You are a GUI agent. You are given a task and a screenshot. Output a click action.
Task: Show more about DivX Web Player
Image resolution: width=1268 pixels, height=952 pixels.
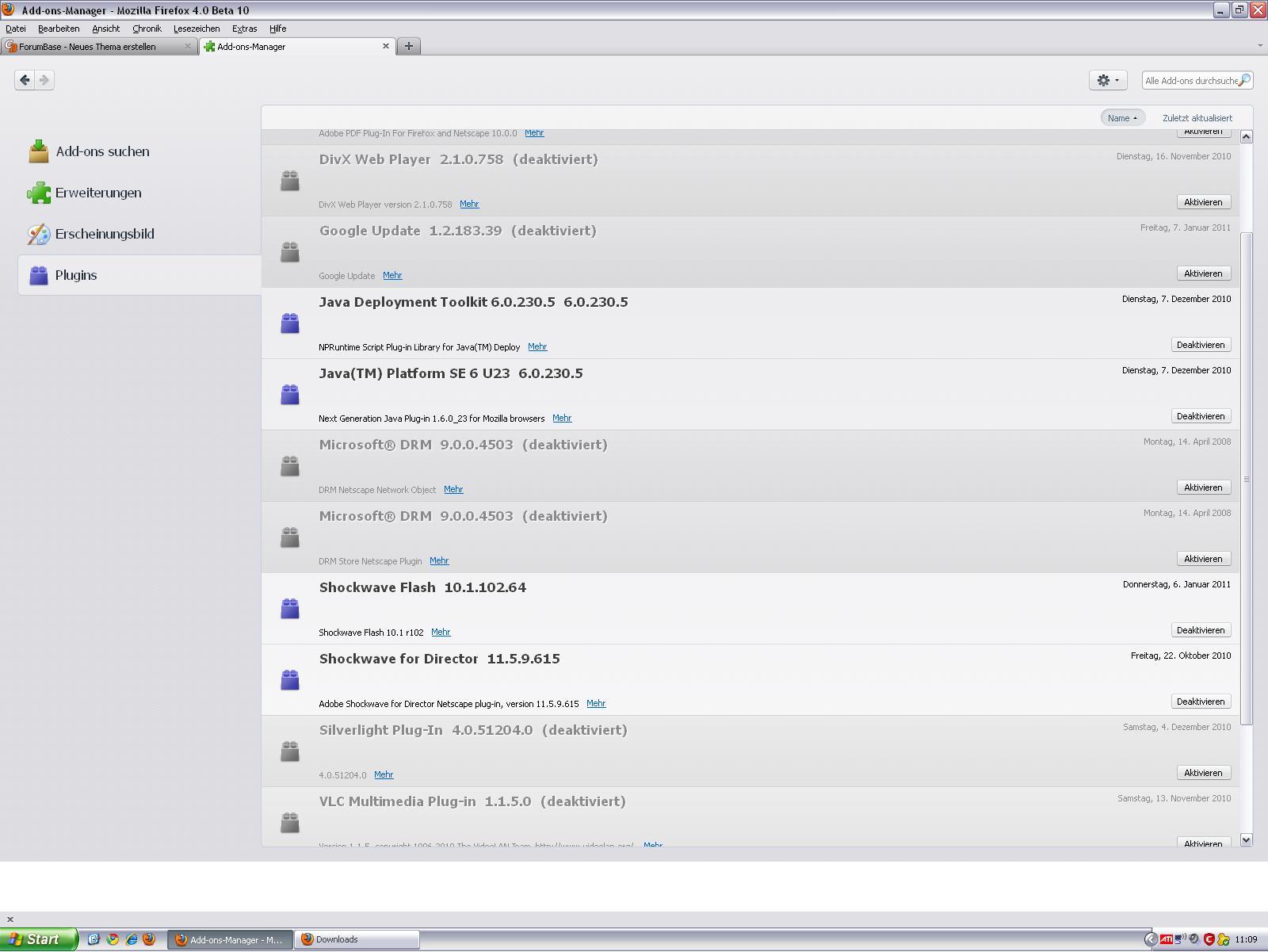(x=469, y=205)
